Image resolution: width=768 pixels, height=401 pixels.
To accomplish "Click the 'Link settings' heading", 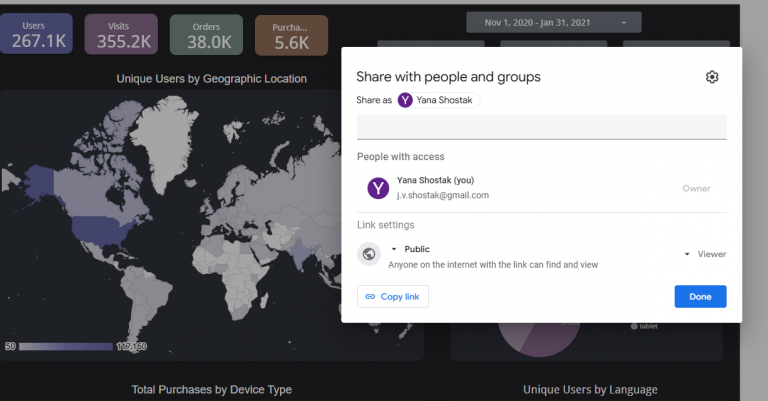I will pyautogui.click(x=385, y=225).
